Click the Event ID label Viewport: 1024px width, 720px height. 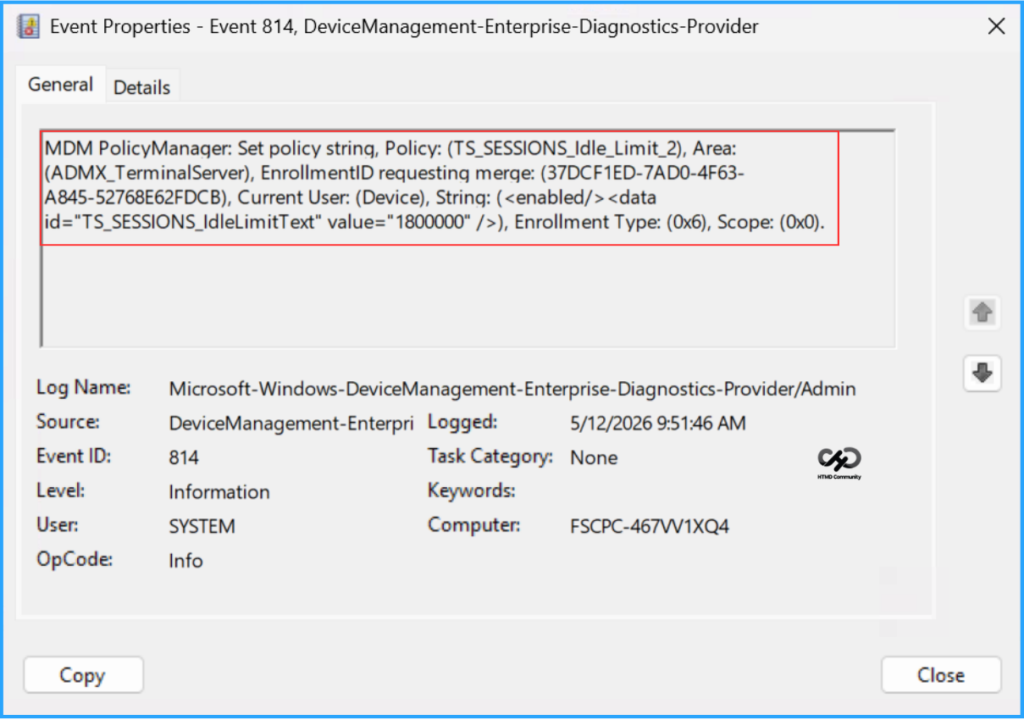pos(74,456)
